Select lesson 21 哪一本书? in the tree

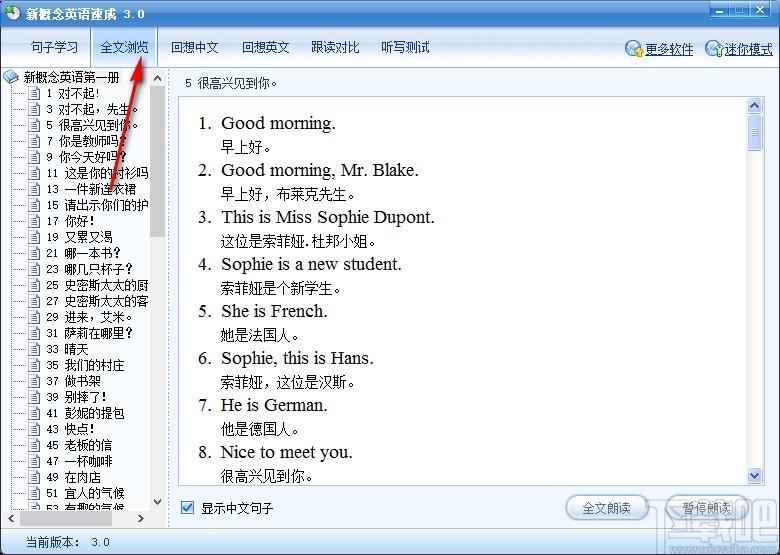(x=92, y=253)
